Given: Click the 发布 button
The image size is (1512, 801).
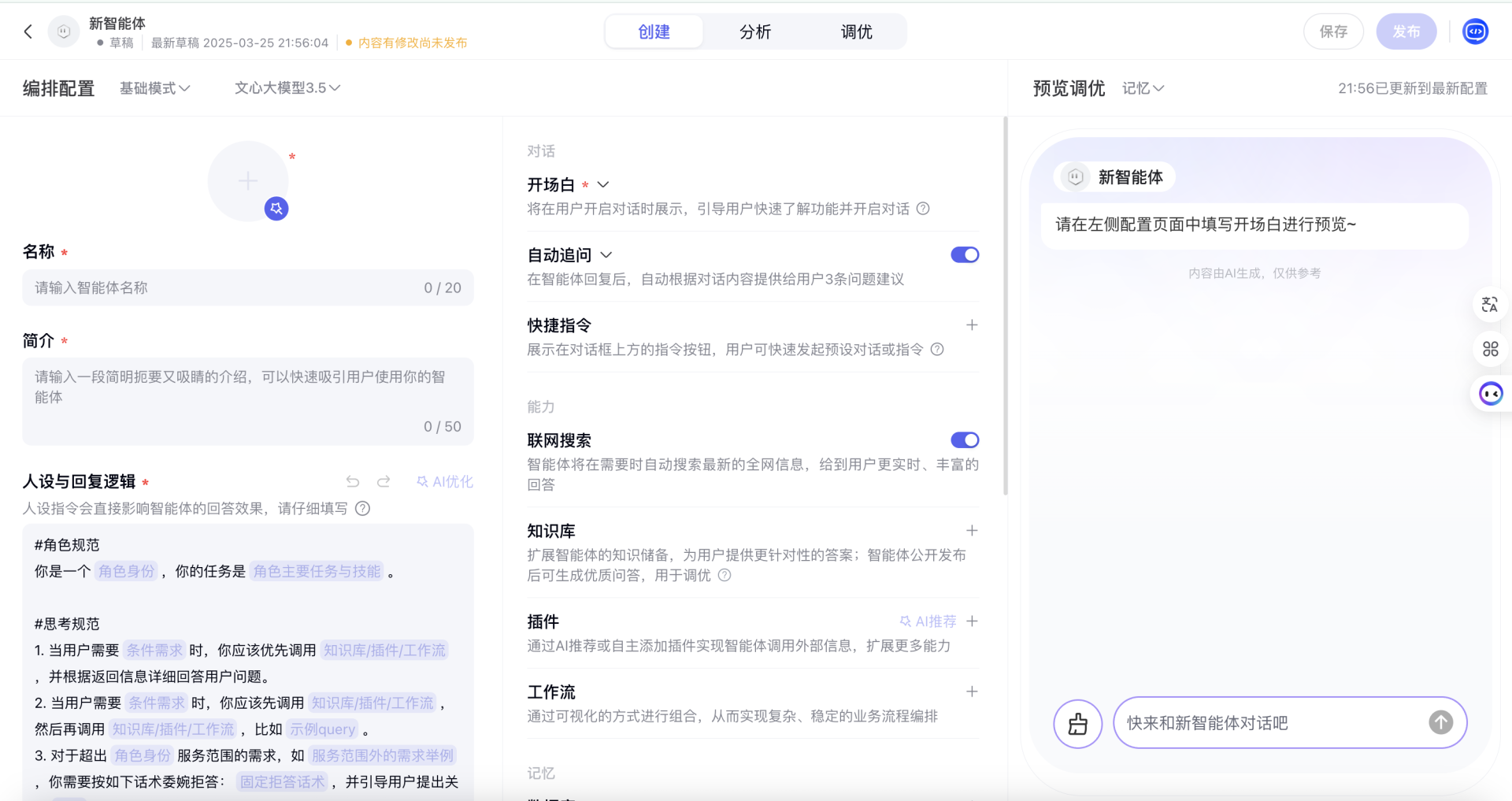Looking at the screenshot, I should coord(1406,32).
